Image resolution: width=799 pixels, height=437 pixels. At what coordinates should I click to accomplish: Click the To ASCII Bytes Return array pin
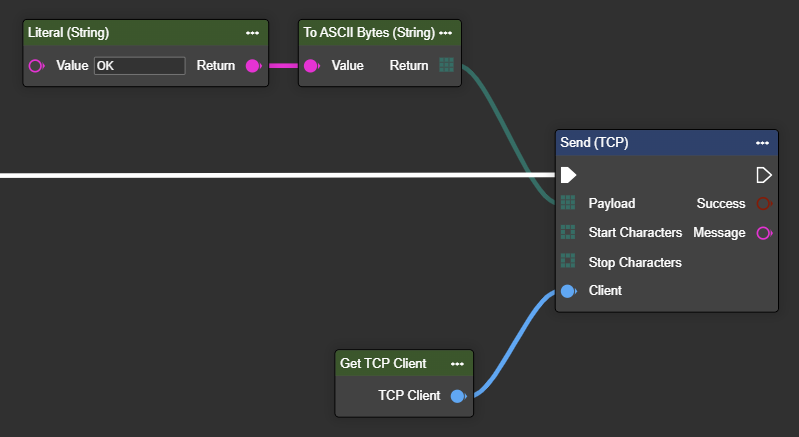(446, 65)
